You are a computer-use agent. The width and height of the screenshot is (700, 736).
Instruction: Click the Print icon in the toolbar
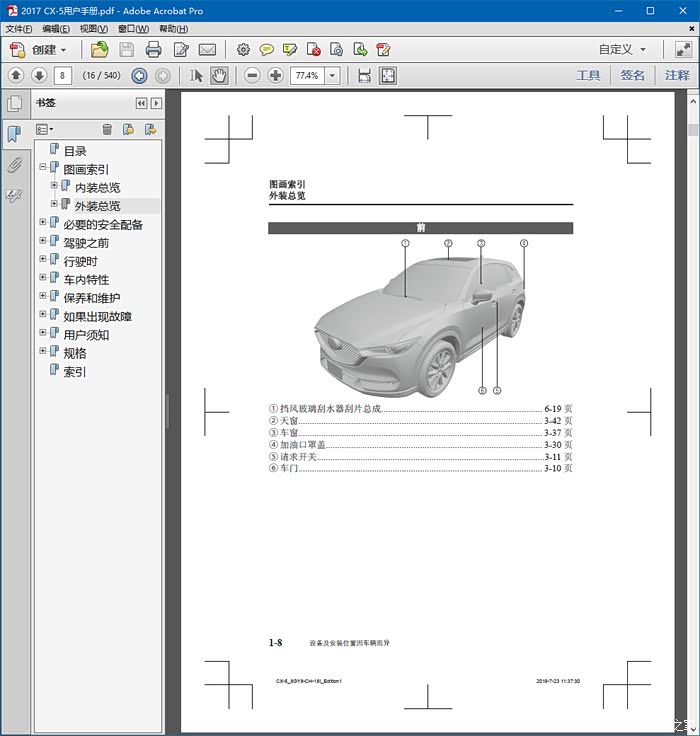coord(153,49)
